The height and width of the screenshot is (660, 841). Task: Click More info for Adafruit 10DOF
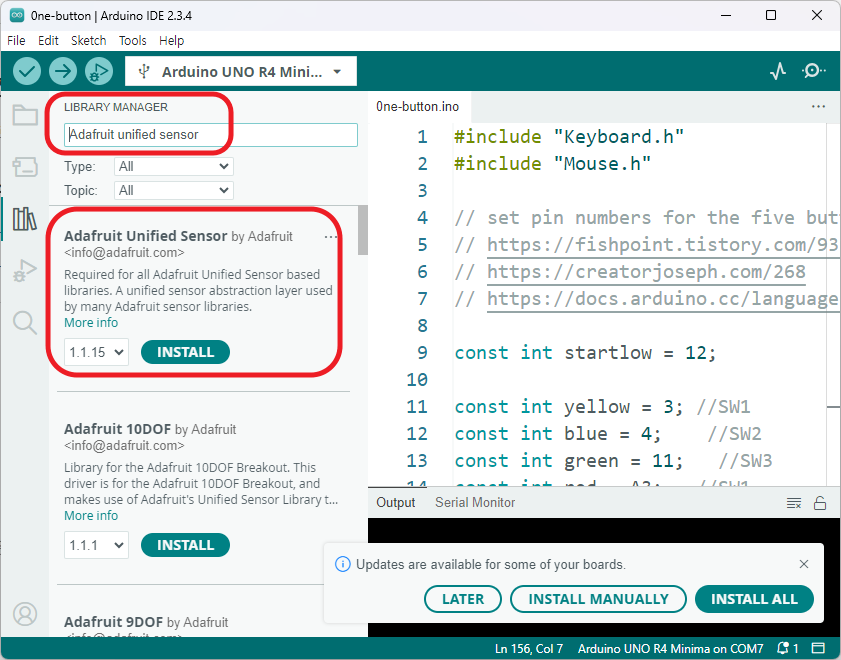click(91, 516)
